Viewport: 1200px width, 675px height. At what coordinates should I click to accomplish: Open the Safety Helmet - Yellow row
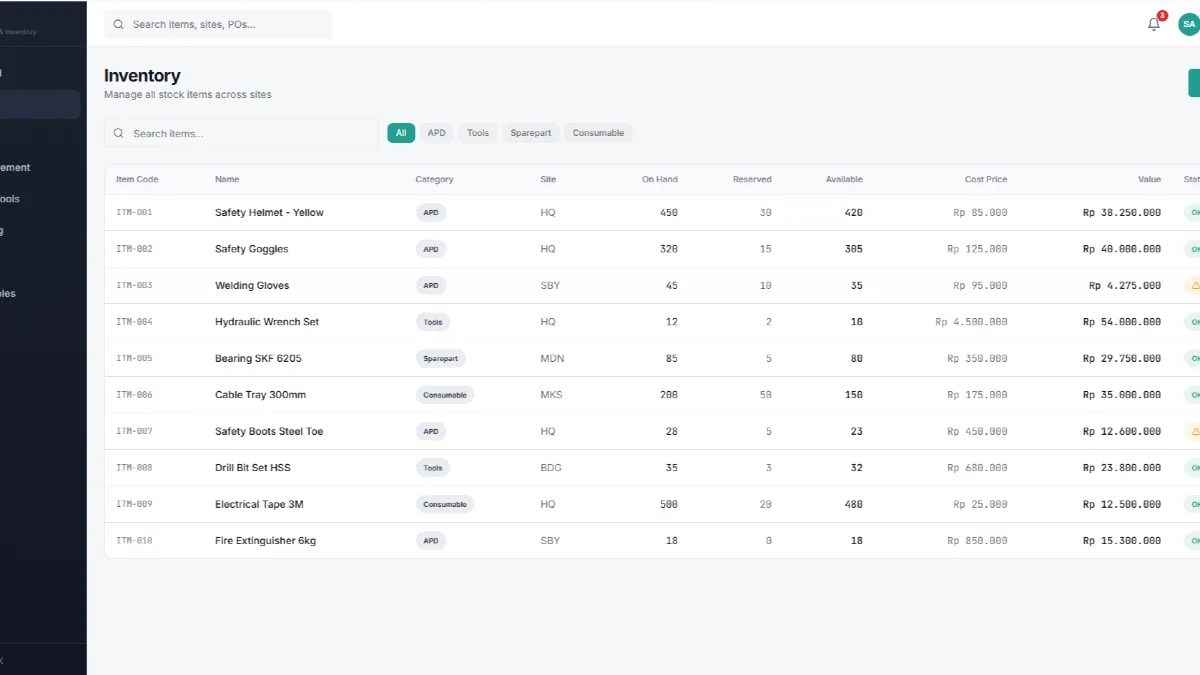pyautogui.click(x=652, y=212)
